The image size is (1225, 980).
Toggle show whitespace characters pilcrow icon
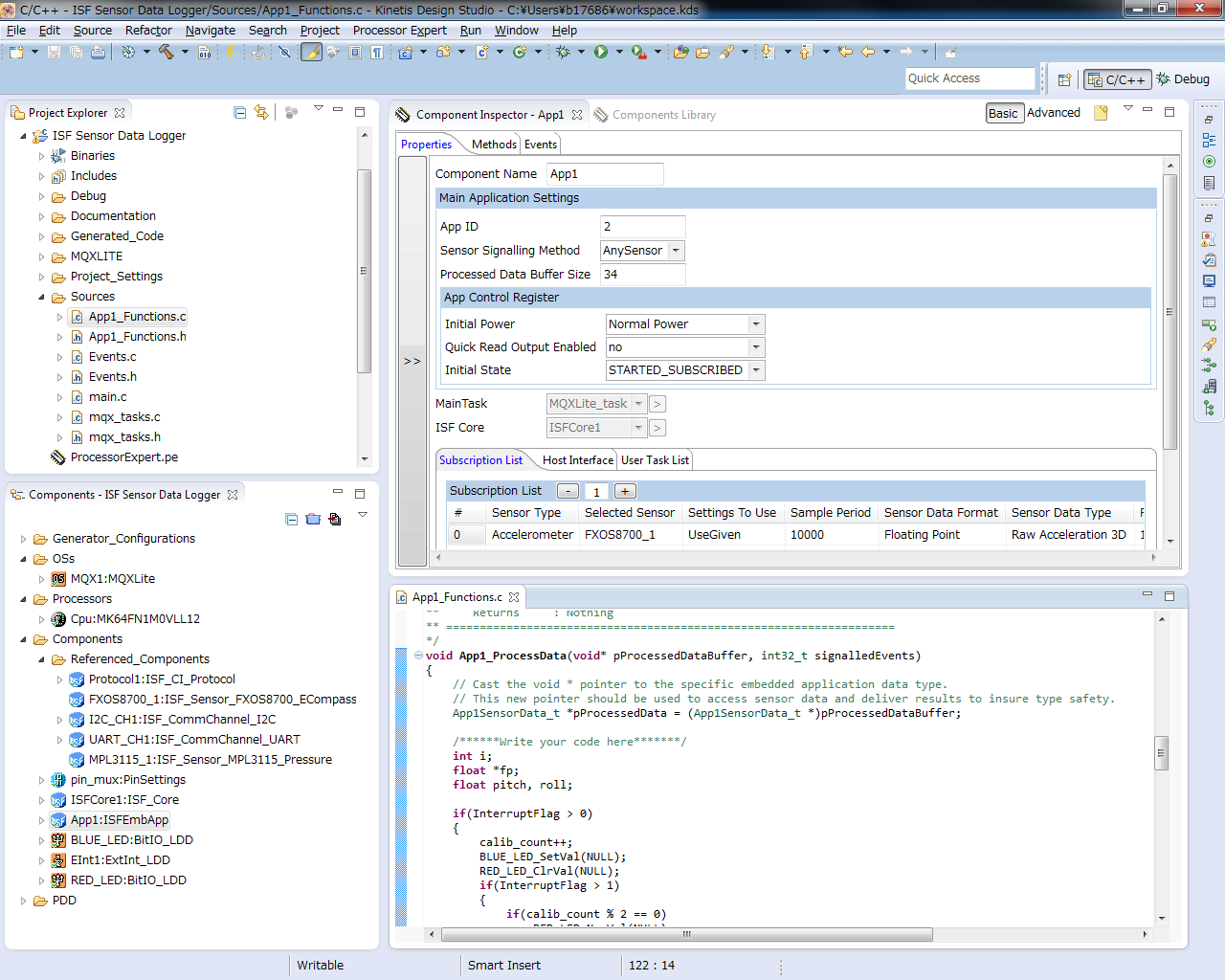[x=377, y=52]
